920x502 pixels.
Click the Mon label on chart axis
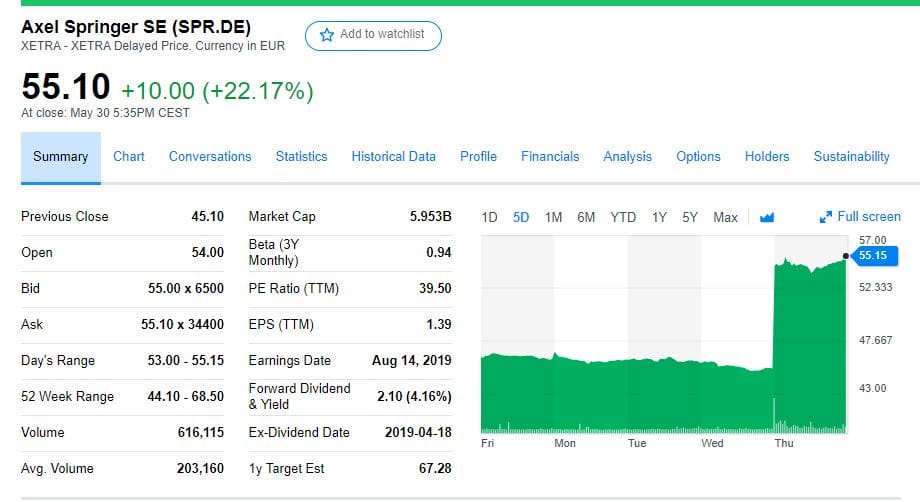[565, 443]
